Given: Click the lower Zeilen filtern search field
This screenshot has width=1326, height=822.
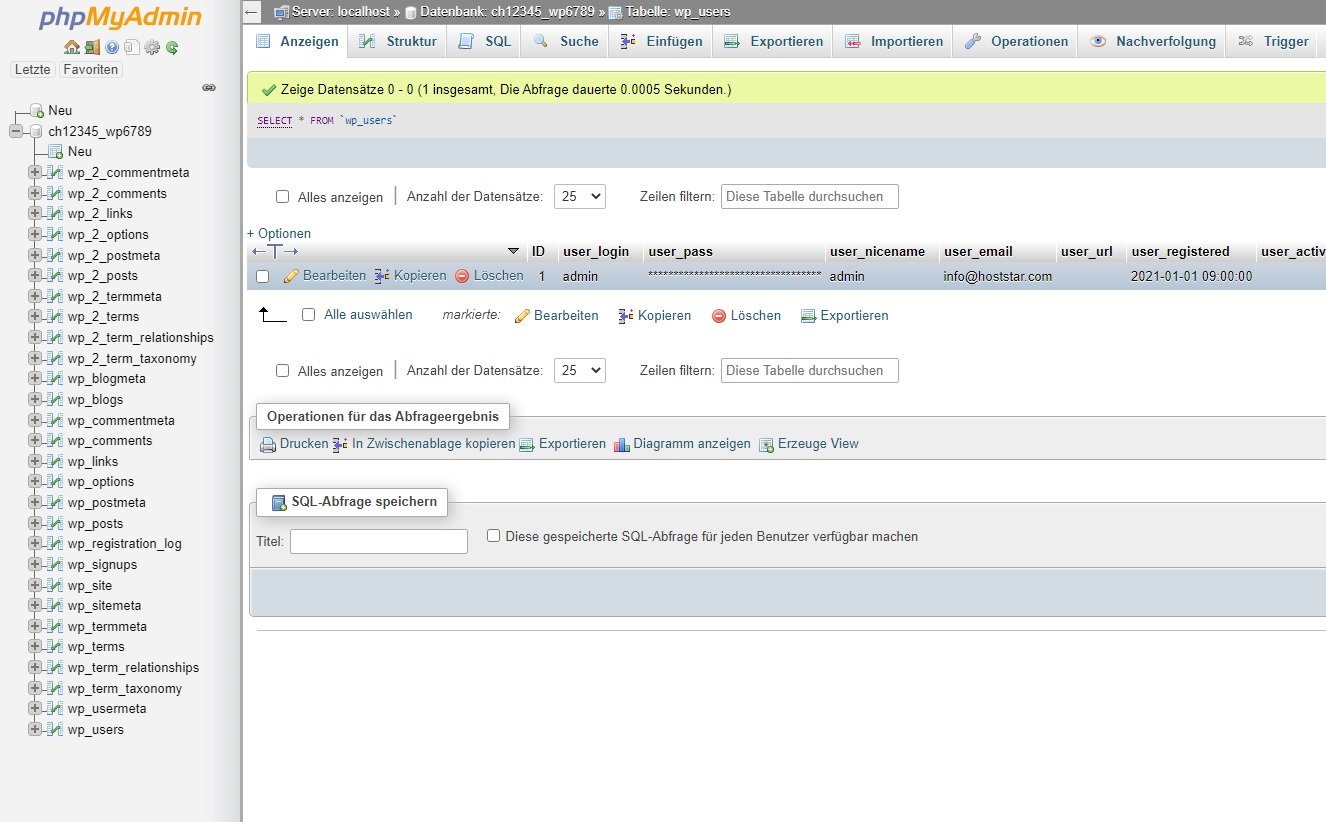Looking at the screenshot, I should coord(810,371).
